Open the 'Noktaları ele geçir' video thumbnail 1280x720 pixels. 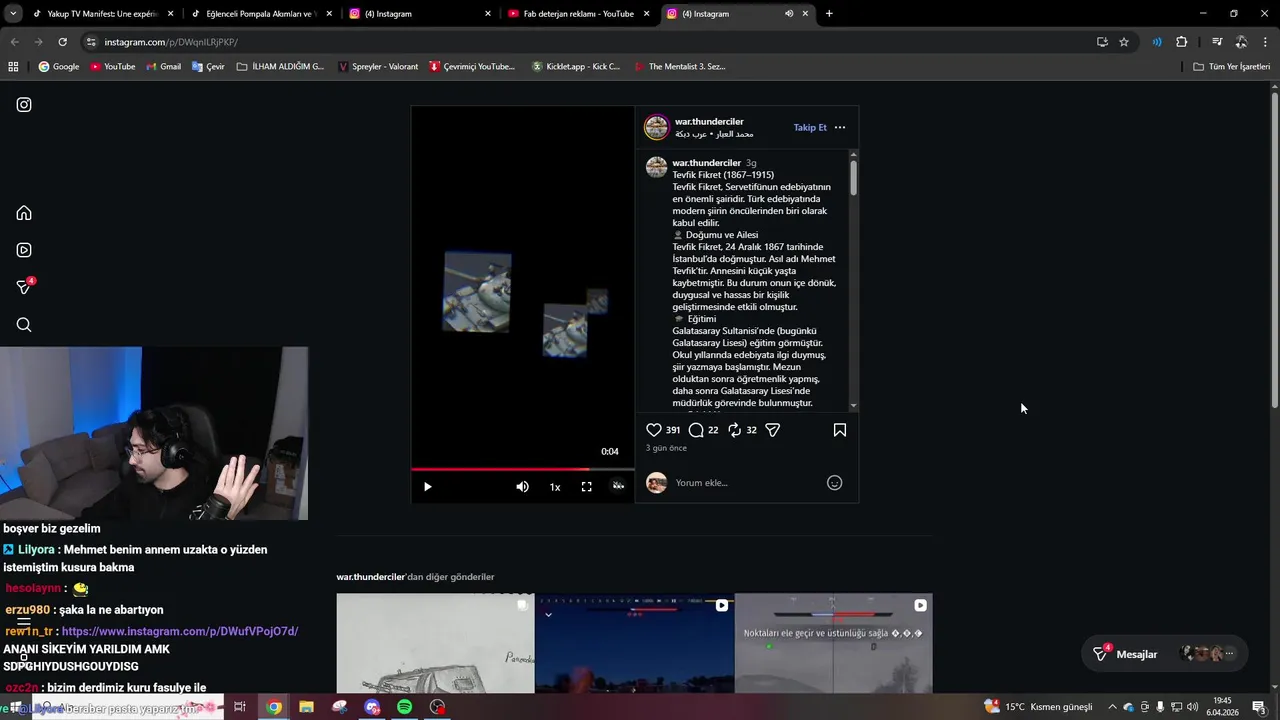(833, 643)
